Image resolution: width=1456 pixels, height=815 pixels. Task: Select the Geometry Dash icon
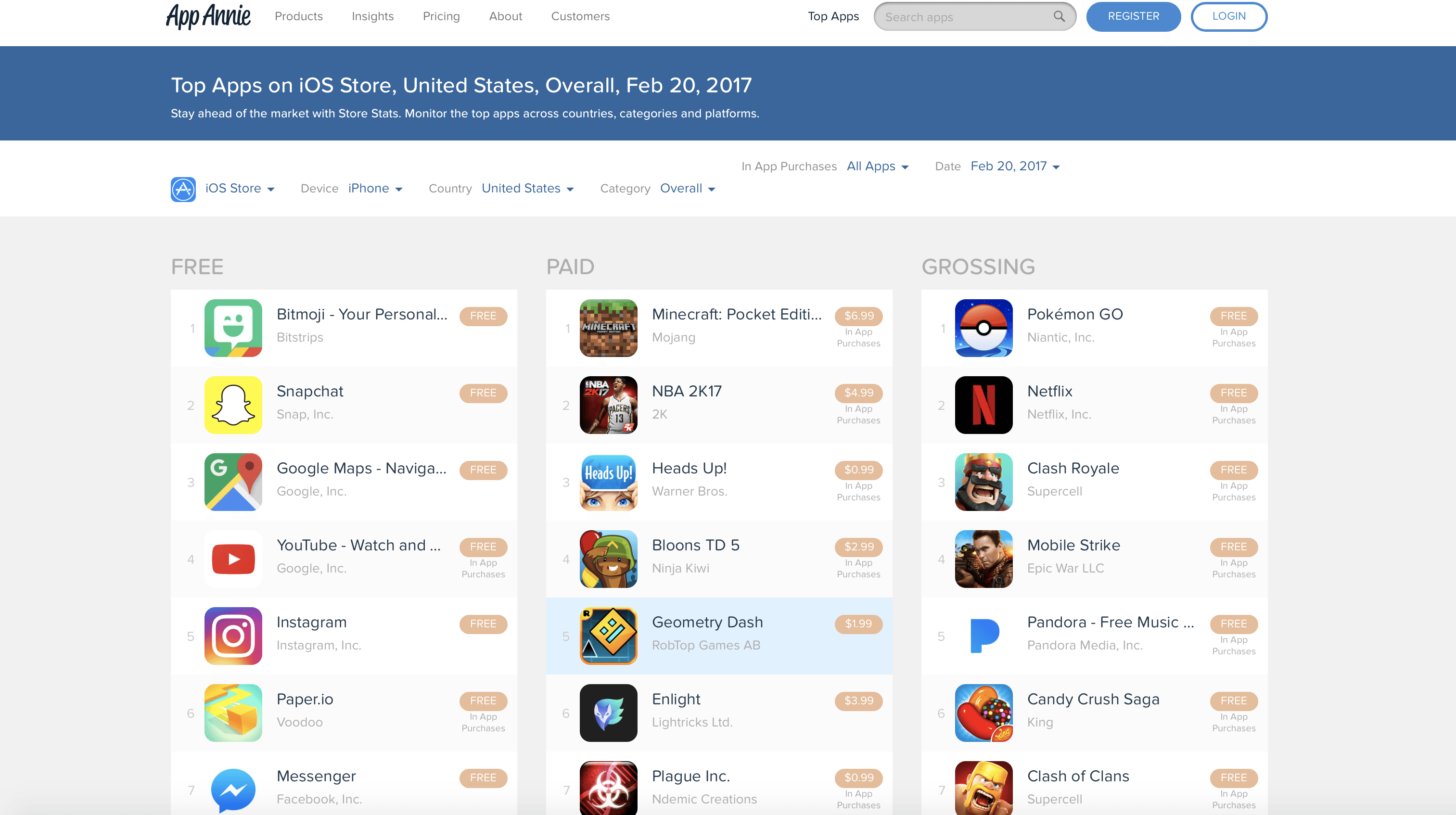pyautogui.click(x=608, y=636)
